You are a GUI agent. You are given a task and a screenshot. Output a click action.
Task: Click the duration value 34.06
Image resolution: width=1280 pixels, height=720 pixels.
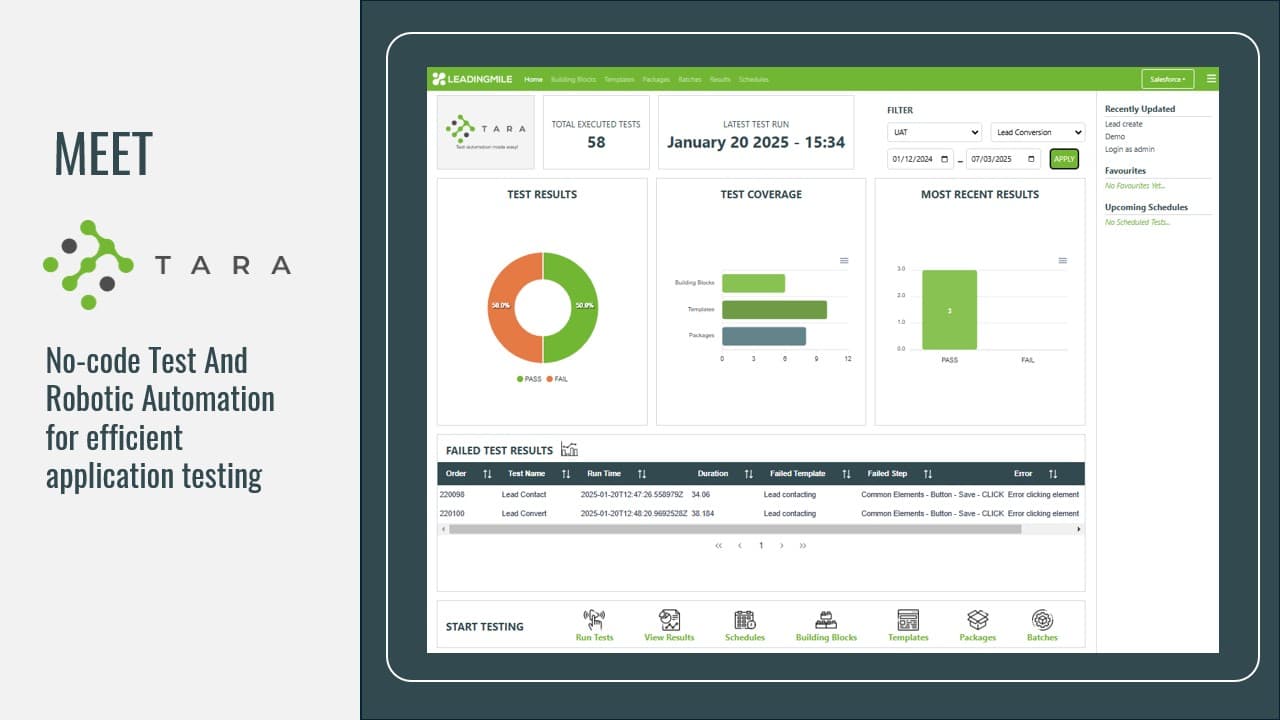700,495
